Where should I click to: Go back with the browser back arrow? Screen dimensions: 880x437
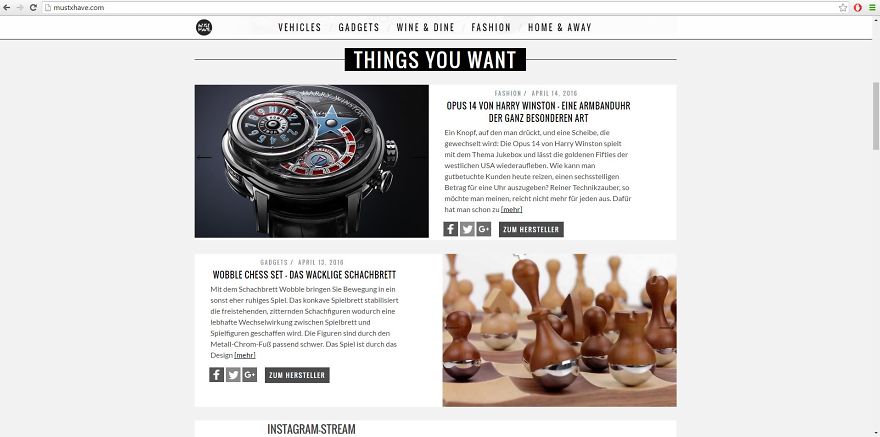coord(7,8)
